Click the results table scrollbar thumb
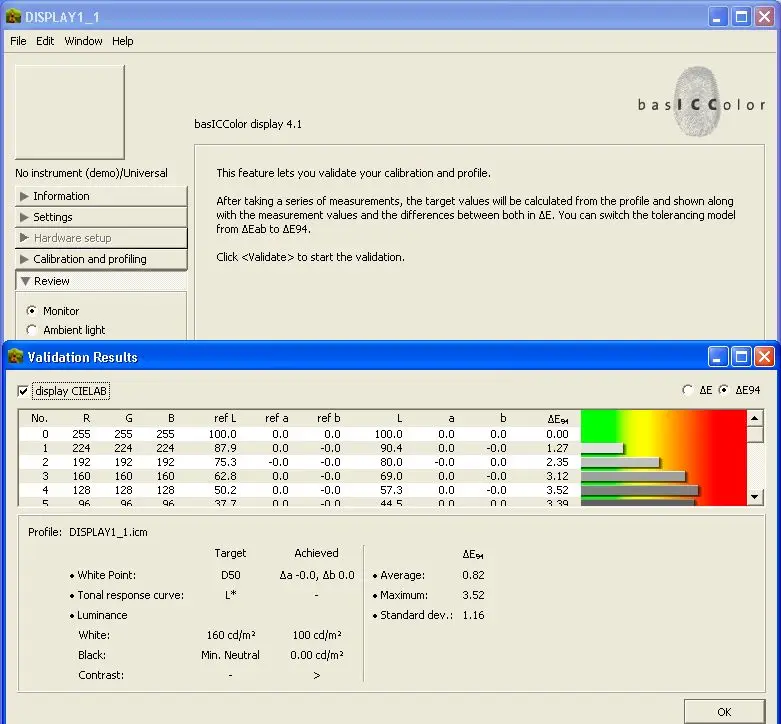This screenshot has width=781, height=724. point(755,434)
